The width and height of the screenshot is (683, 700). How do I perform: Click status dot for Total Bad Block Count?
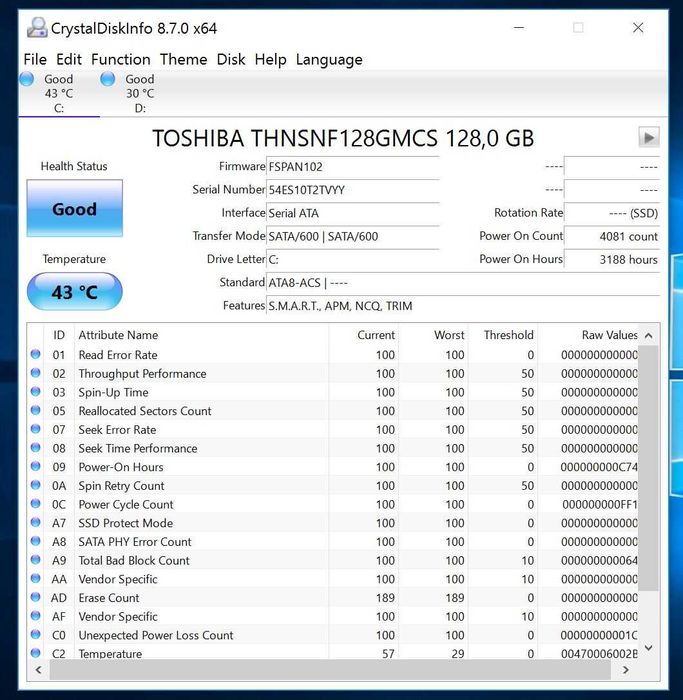[x=36, y=560]
